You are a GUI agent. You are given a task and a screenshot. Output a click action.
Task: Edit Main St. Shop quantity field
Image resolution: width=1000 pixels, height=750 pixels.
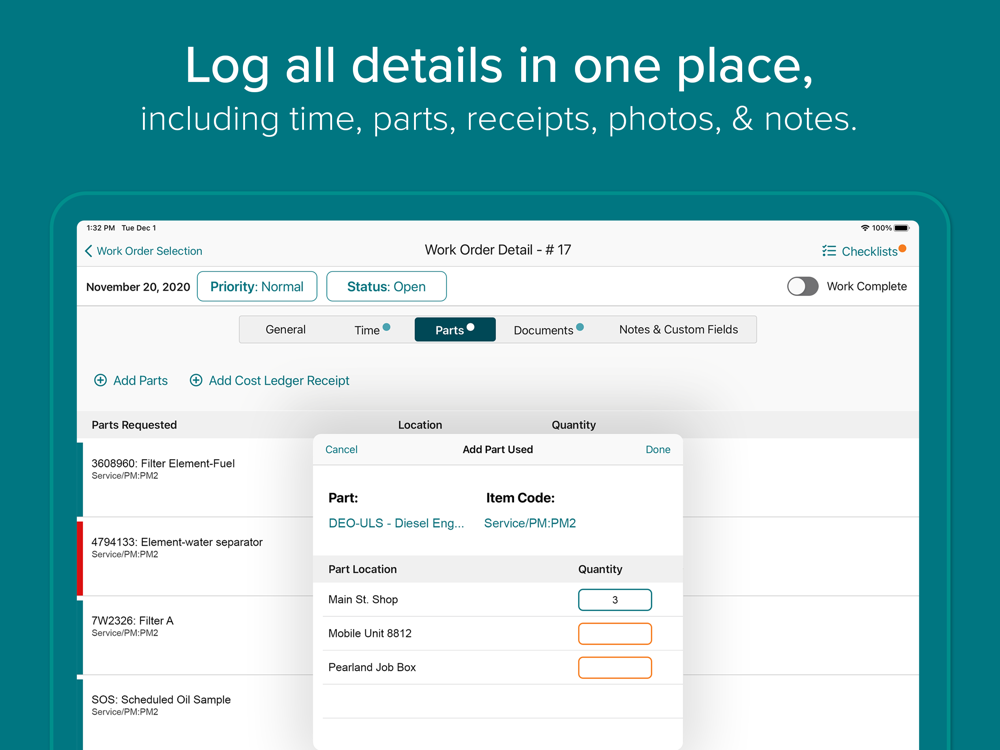615,599
